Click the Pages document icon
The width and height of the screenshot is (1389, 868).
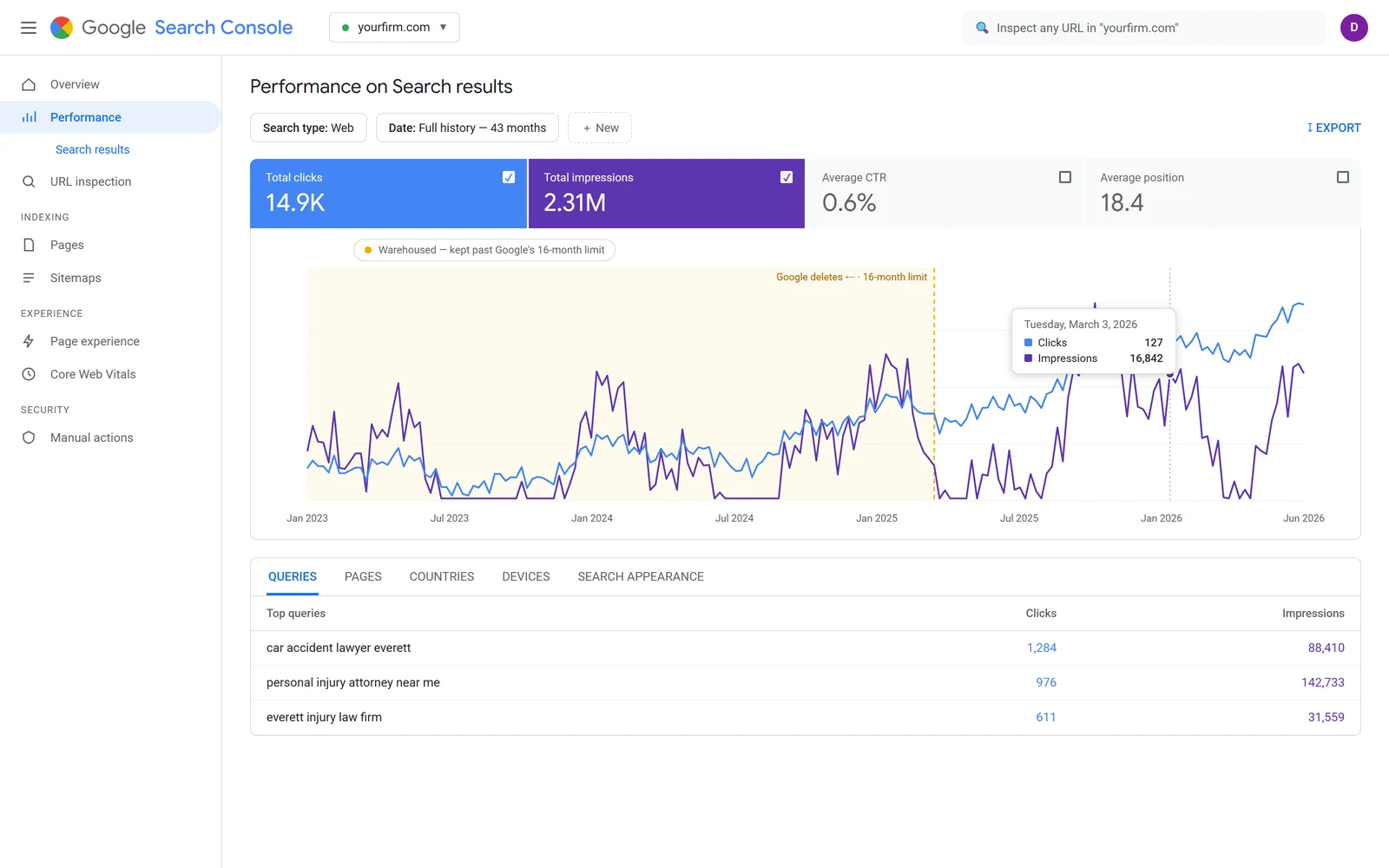pyautogui.click(x=29, y=245)
